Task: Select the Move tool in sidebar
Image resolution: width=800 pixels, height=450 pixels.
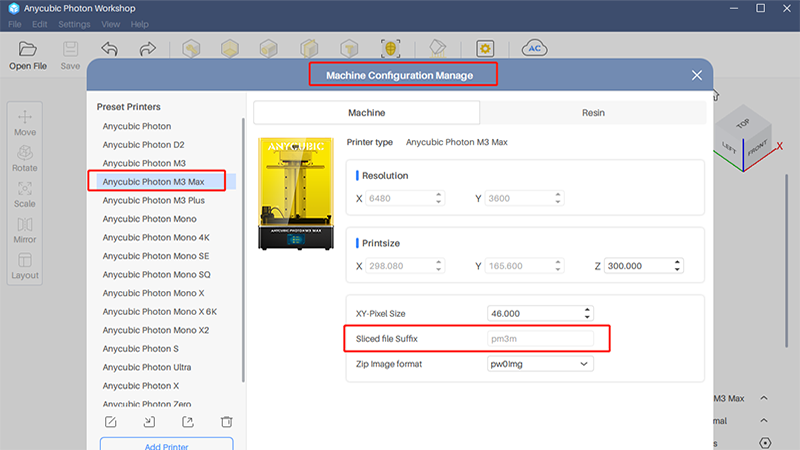Action: [x=25, y=122]
